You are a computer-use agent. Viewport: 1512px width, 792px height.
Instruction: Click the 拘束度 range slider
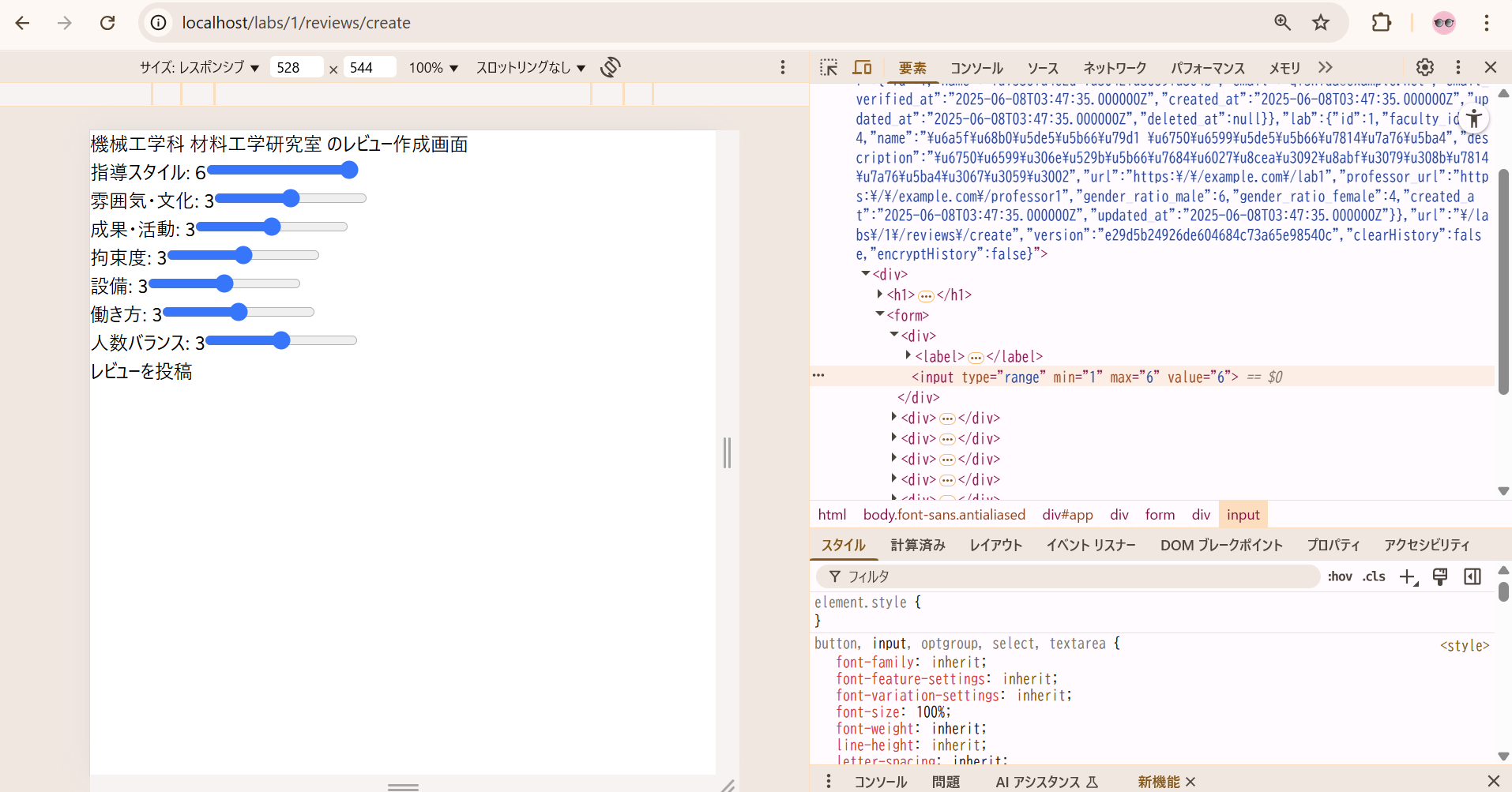(x=243, y=255)
